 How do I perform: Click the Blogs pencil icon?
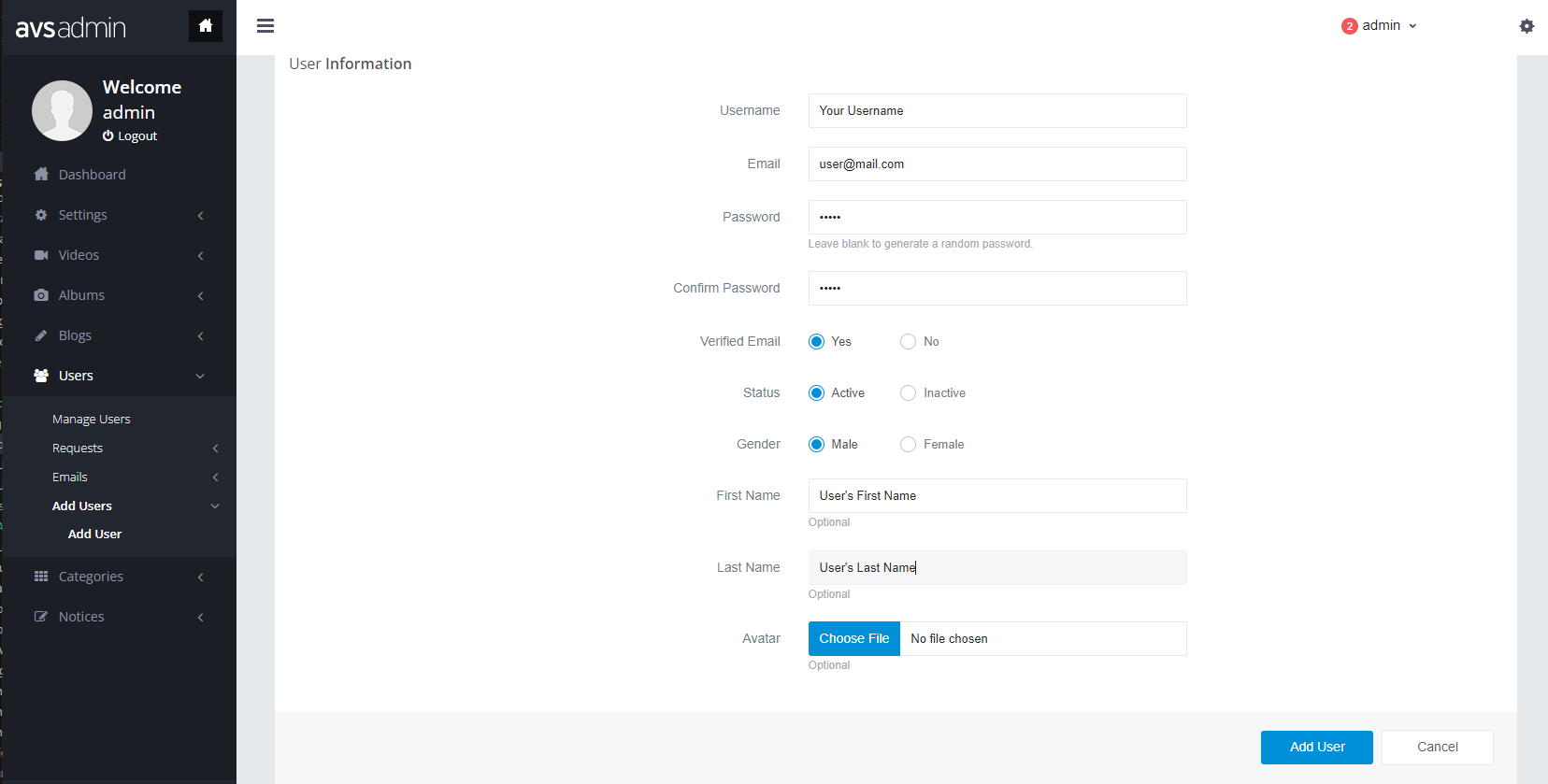coord(41,335)
